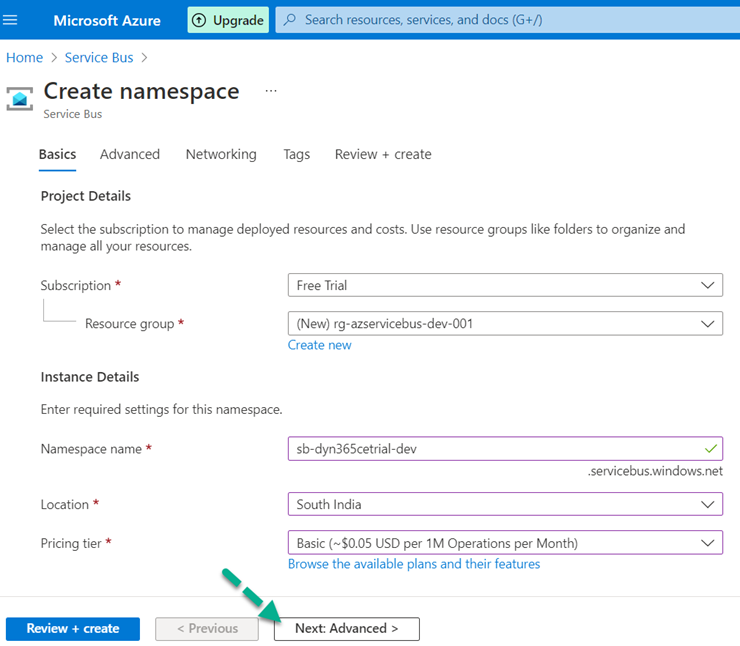
Task: Click the Project Details heading
Action: [x=85, y=196]
